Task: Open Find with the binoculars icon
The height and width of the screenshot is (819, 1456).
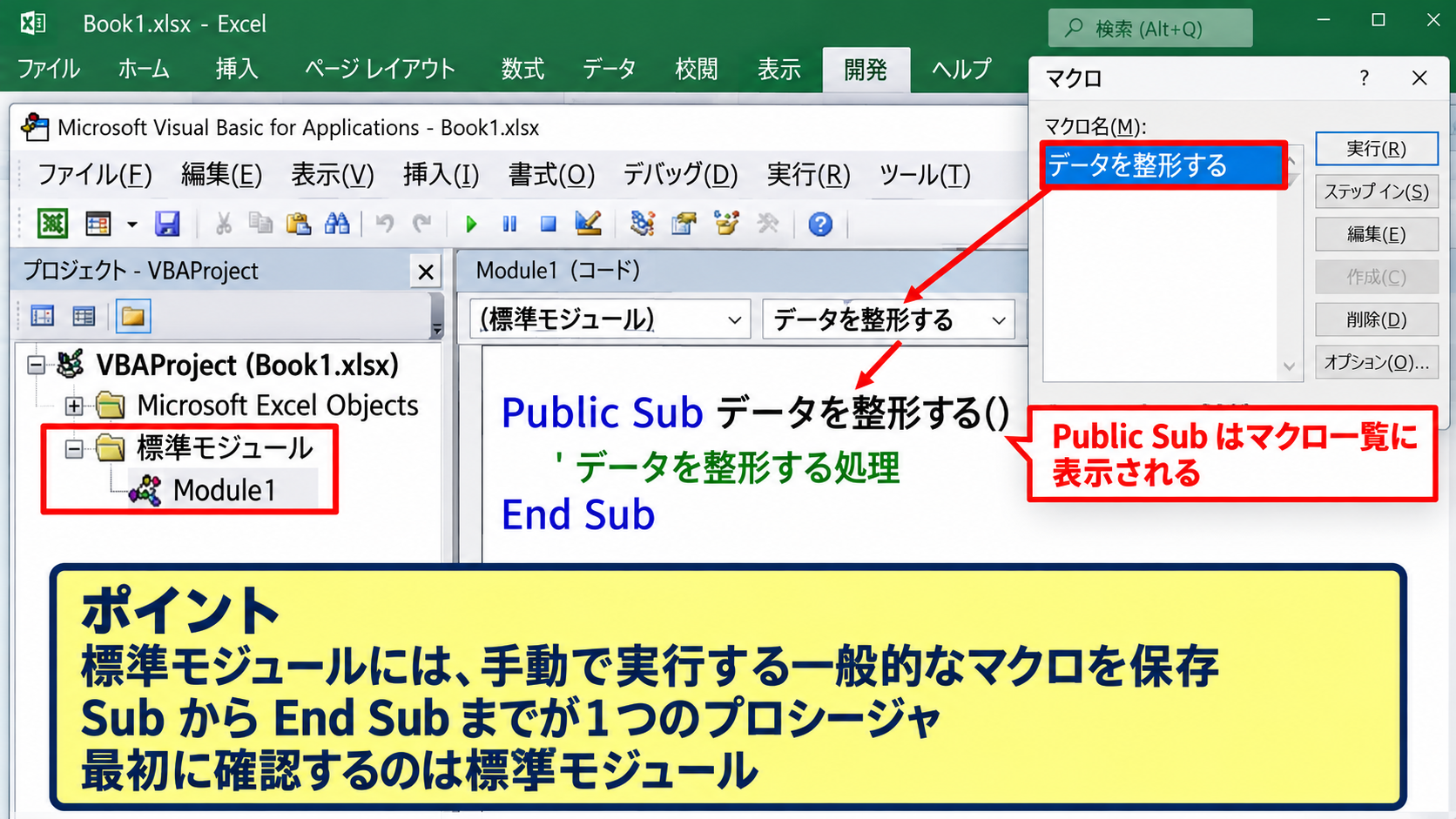Action: click(337, 224)
